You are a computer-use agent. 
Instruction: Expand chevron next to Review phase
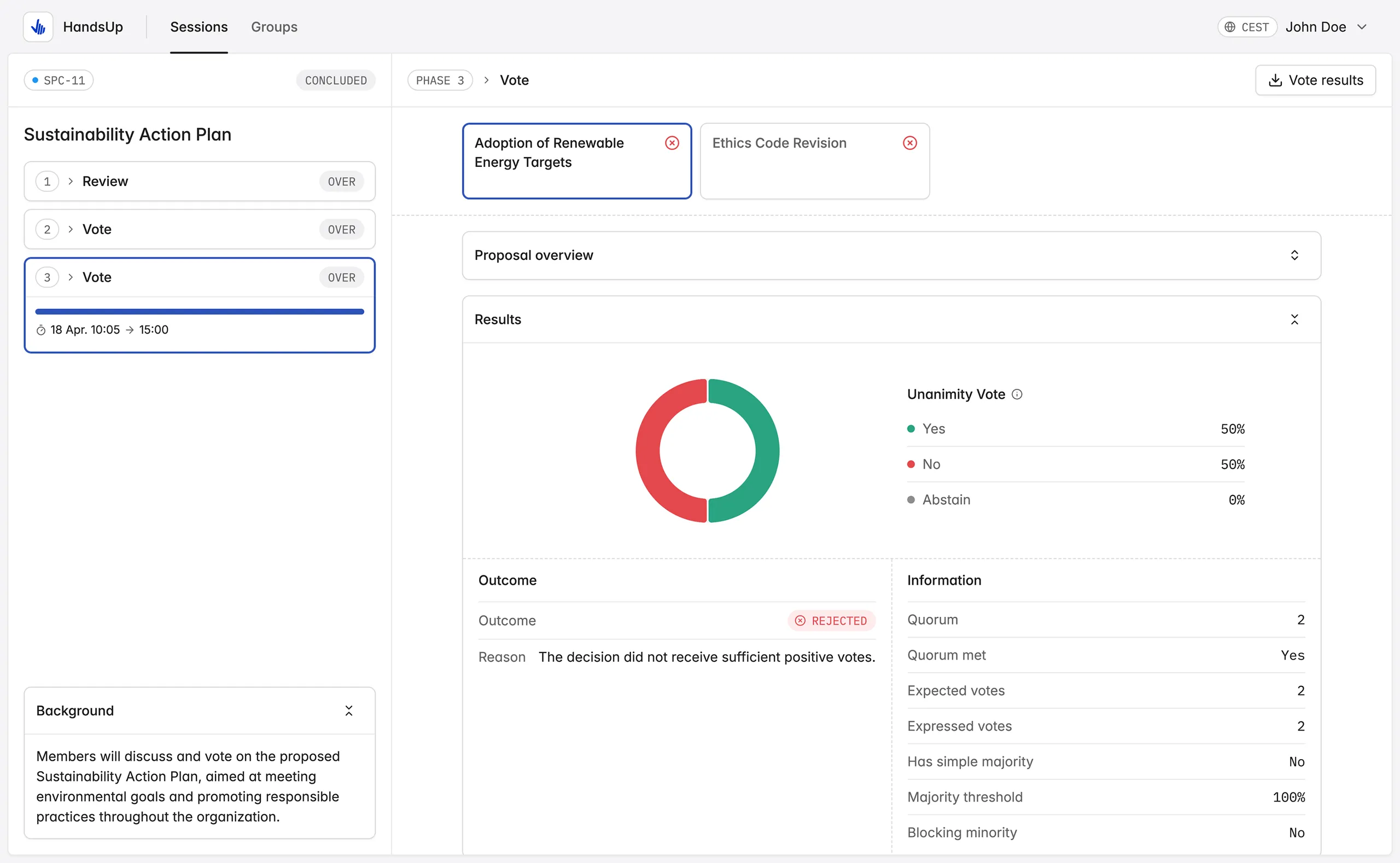[x=71, y=182]
